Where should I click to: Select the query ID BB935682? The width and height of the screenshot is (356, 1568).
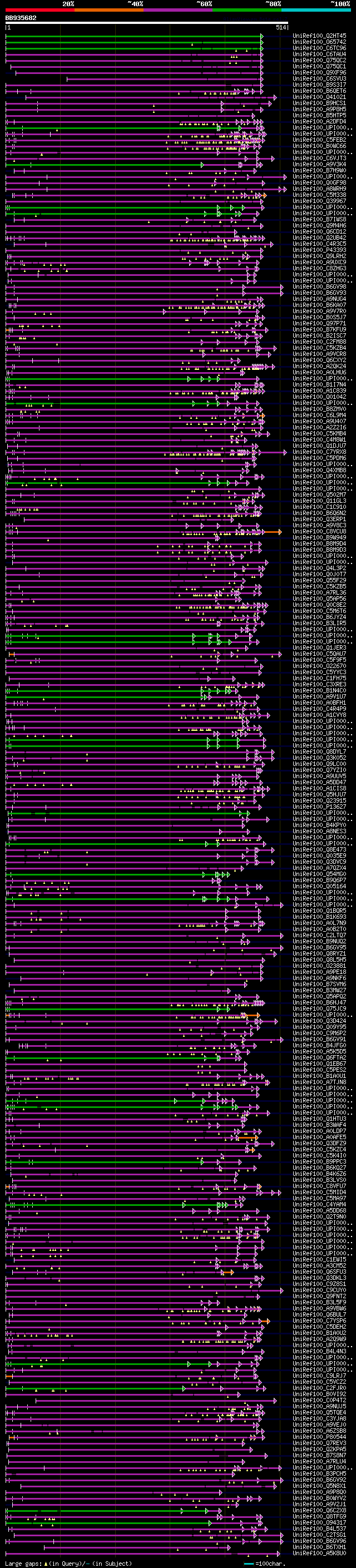pyautogui.click(x=21, y=18)
